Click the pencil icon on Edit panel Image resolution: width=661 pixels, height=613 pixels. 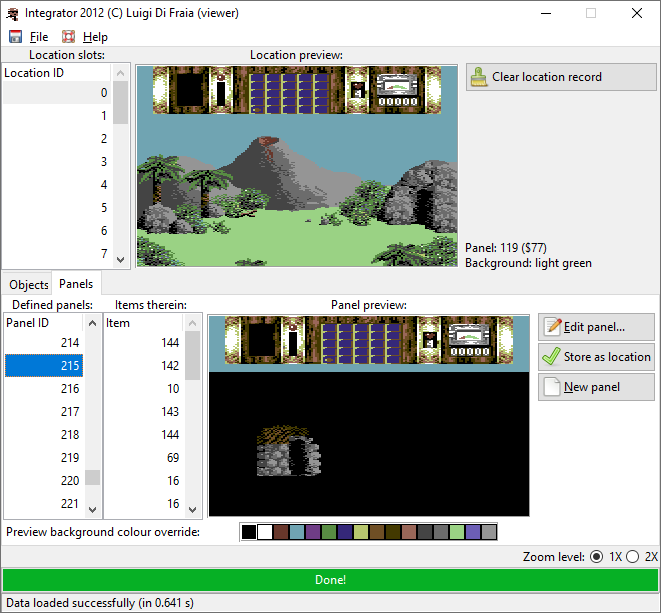553,327
